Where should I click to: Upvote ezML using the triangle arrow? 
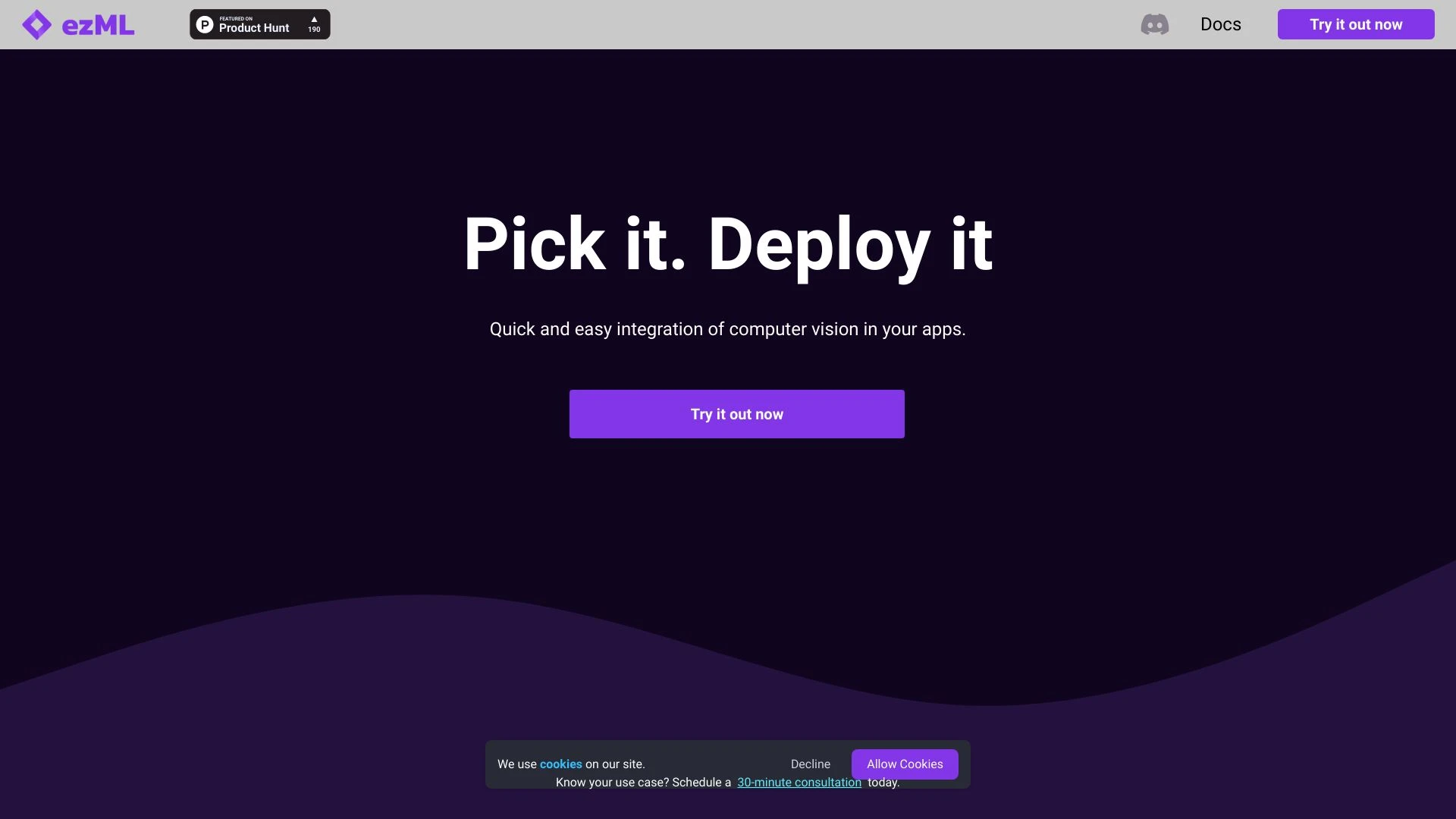point(313,18)
